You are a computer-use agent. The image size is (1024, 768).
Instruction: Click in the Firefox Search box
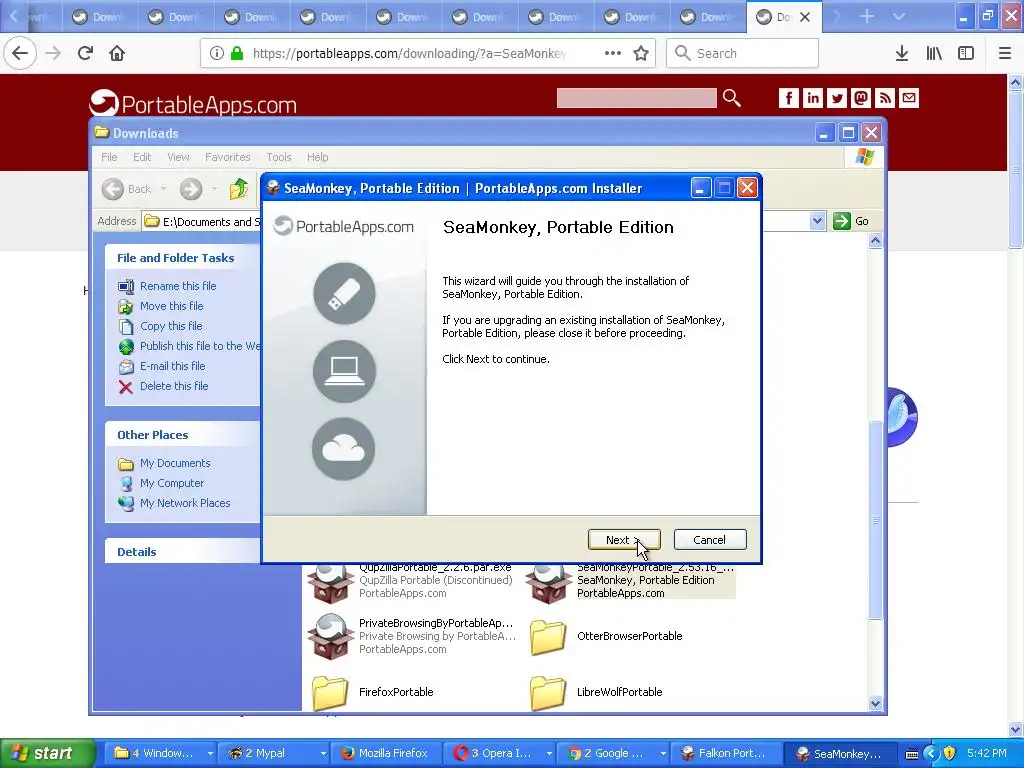pyautogui.click(x=742, y=53)
